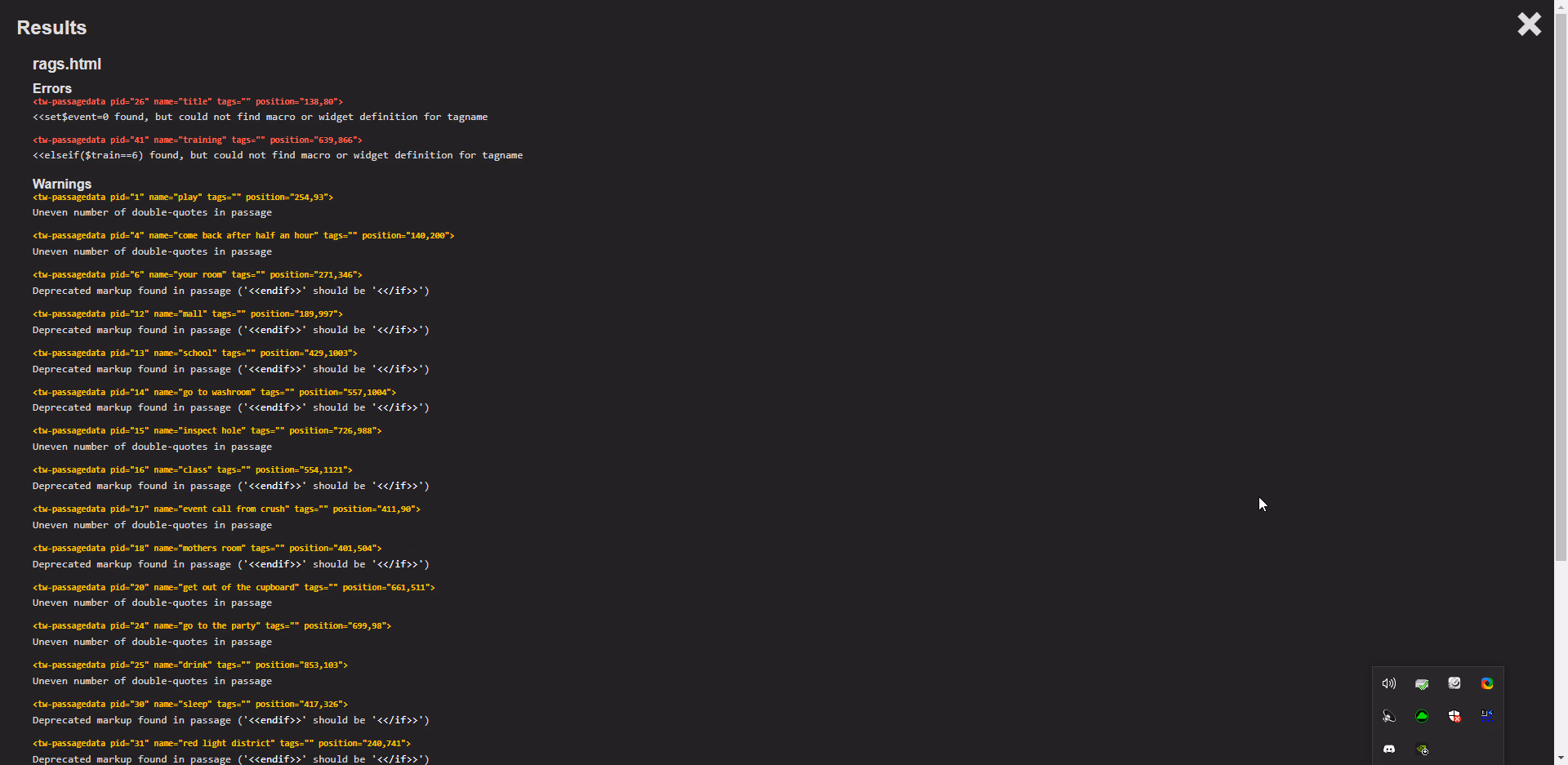The width and height of the screenshot is (1568, 765).
Task: Select the passagedata line named "mall"
Action: (188, 314)
